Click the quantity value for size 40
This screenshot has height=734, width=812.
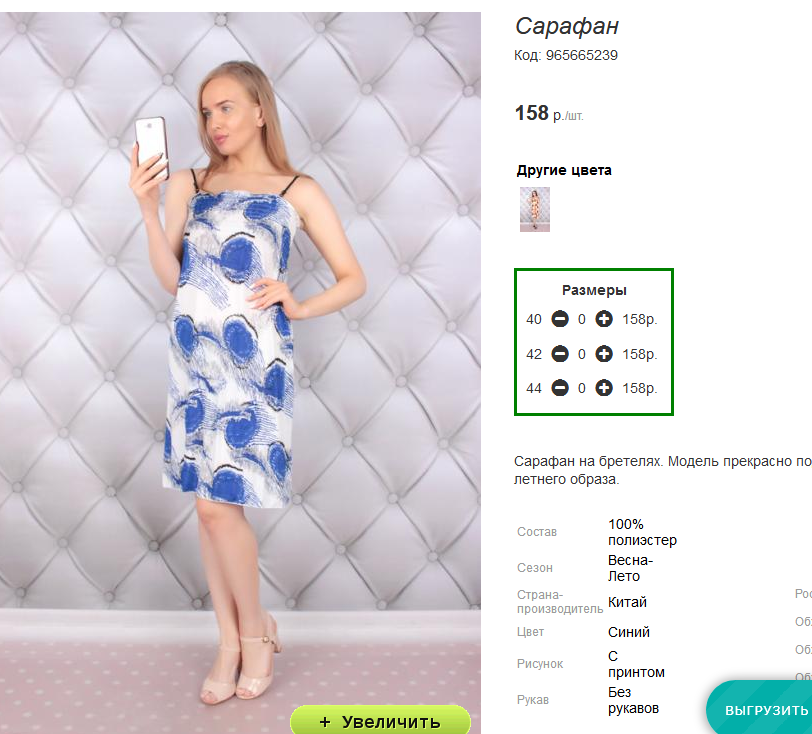tap(582, 320)
